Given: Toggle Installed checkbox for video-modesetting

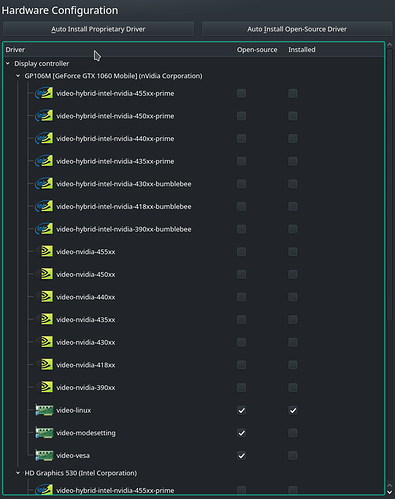Looking at the screenshot, I should click(293, 433).
